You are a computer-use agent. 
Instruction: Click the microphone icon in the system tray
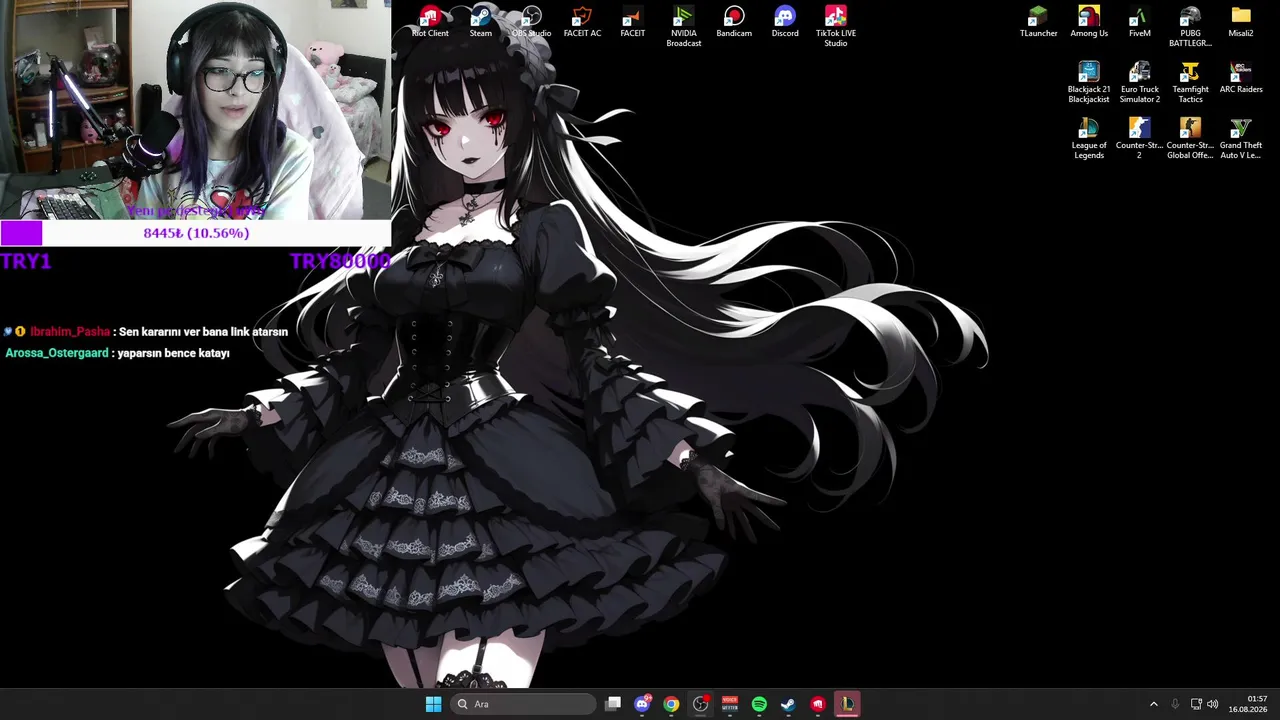1175,704
